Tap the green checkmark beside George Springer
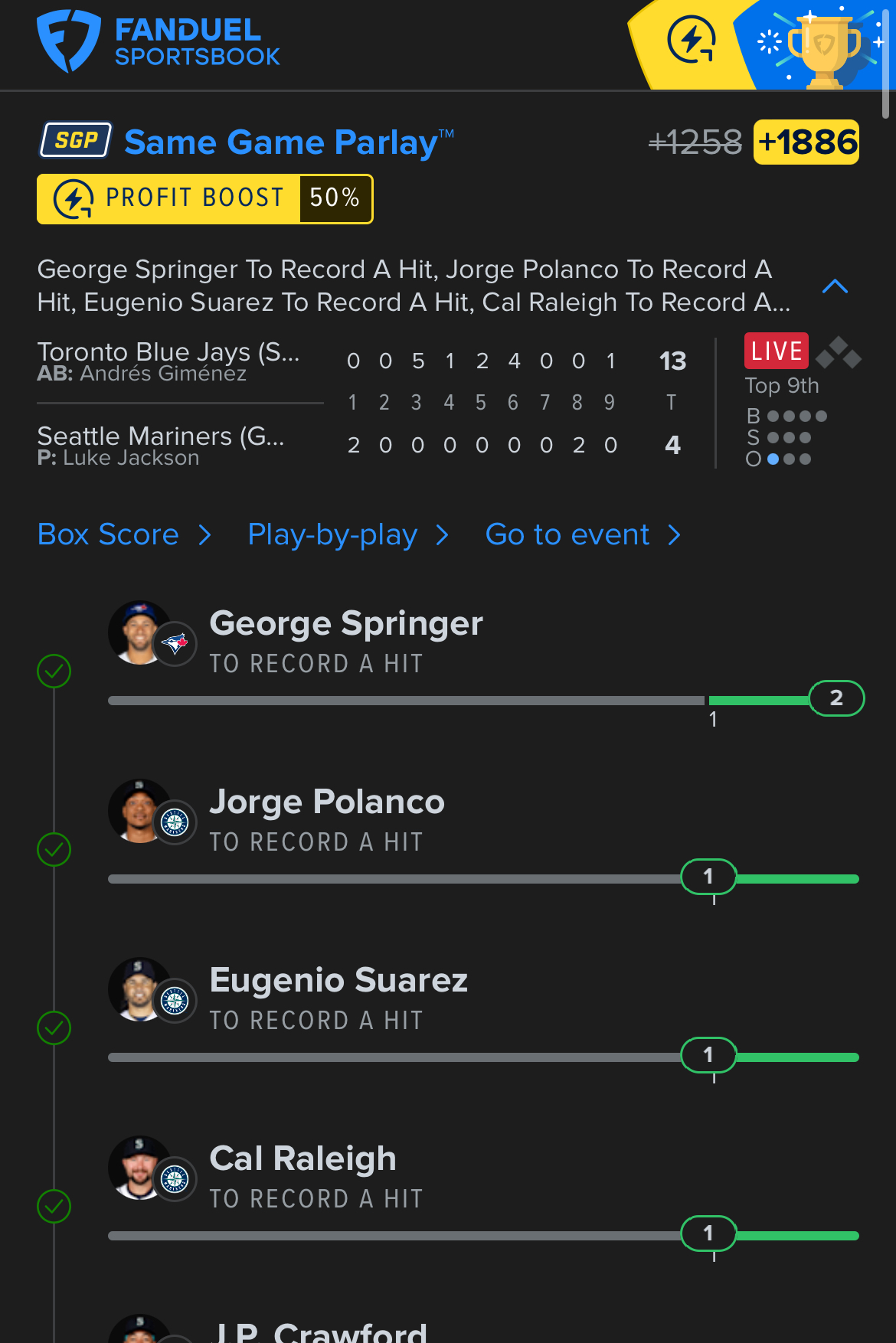 point(54,671)
